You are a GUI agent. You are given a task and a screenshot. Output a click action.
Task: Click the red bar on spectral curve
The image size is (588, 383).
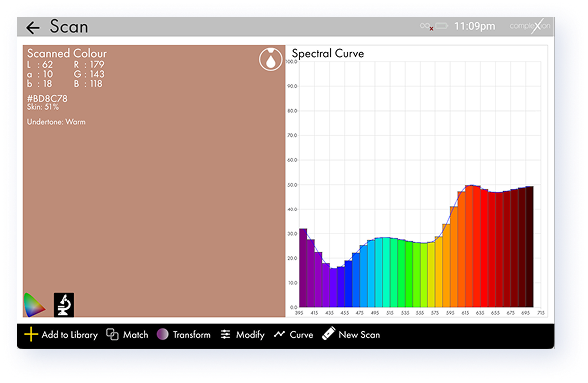coord(484,248)
